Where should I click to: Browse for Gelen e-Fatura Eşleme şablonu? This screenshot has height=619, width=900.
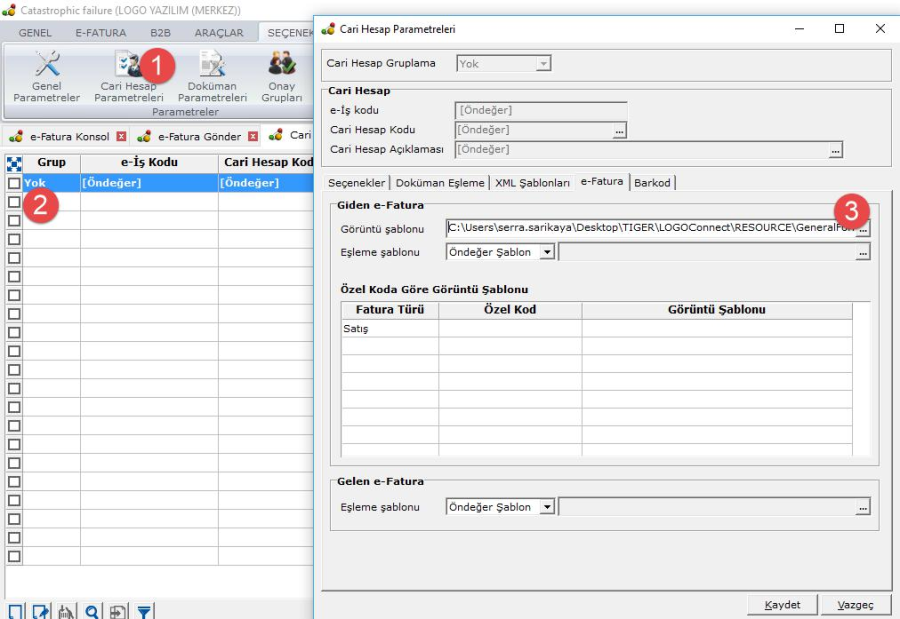862,507
